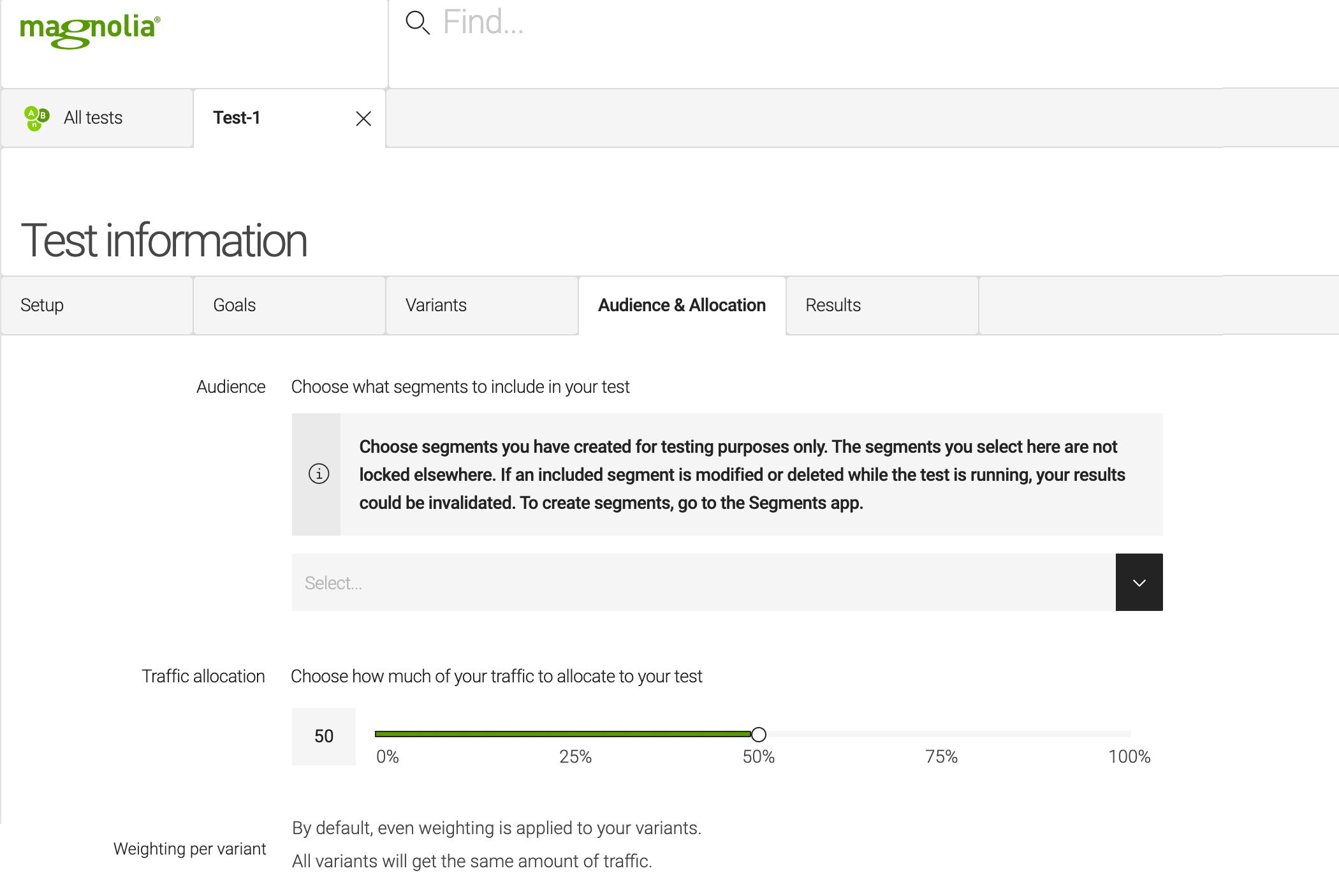Select the Audience & Allocation tab

(682, 305)
